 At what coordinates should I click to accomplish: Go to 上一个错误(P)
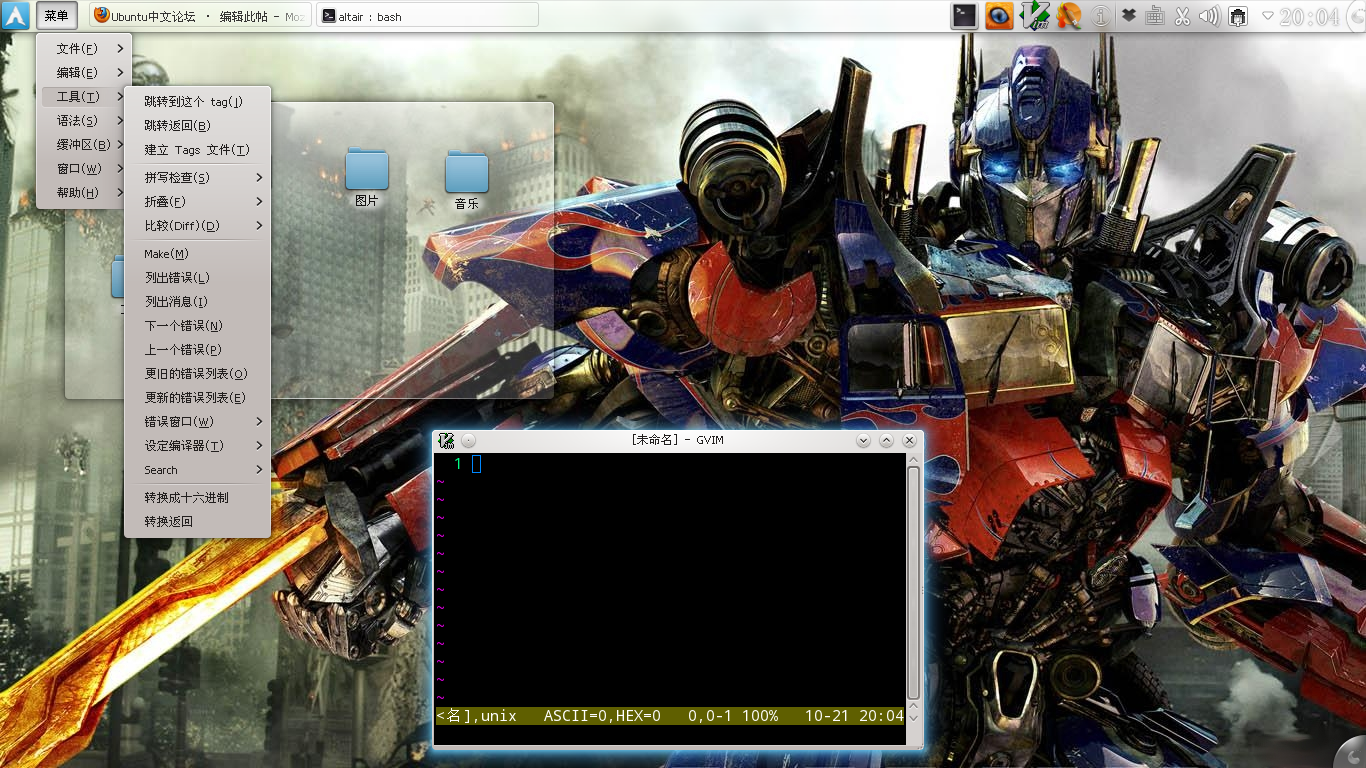pyautogui.click(x=197, y=349)
